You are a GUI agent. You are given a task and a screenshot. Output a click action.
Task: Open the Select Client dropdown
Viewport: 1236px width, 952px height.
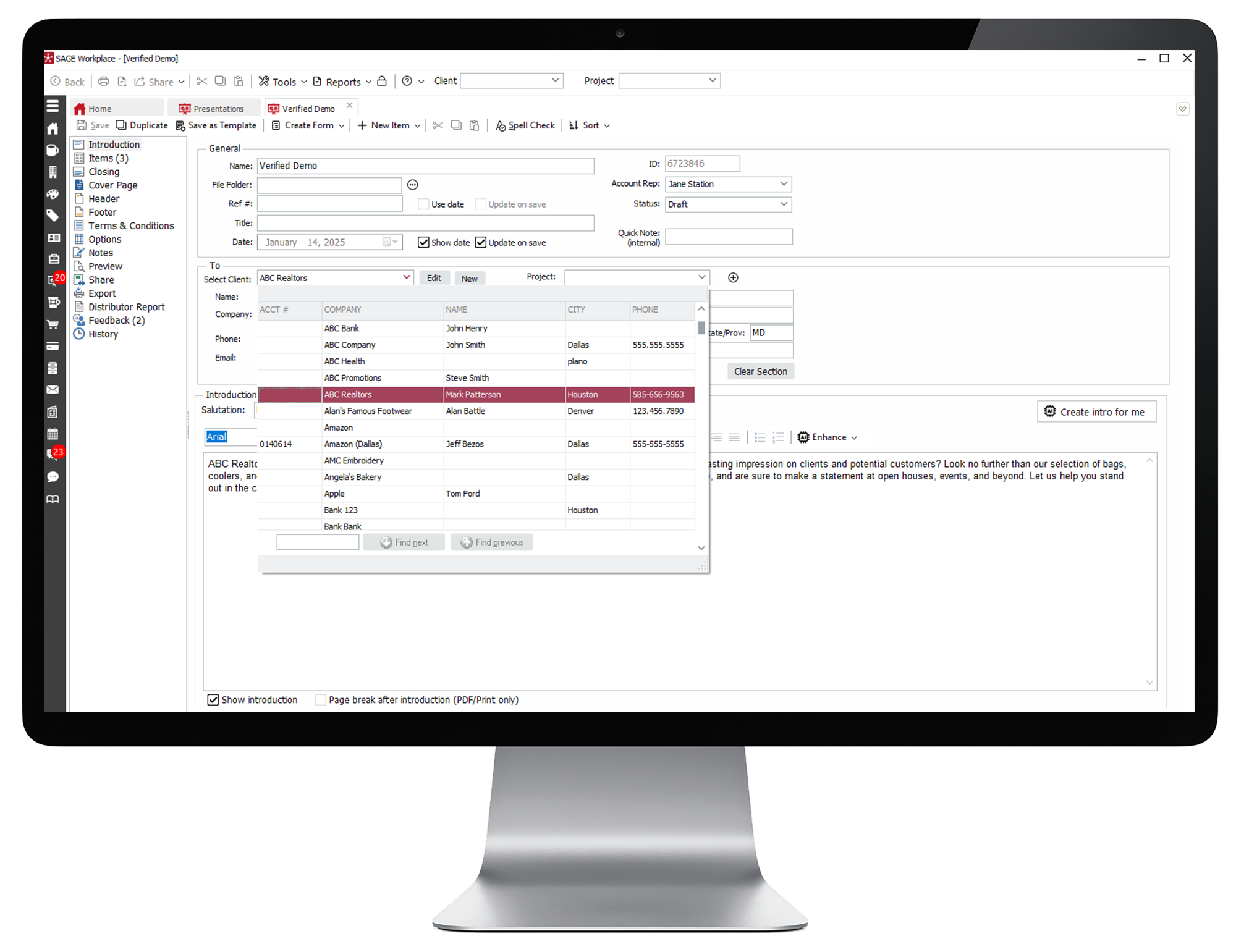406,277
